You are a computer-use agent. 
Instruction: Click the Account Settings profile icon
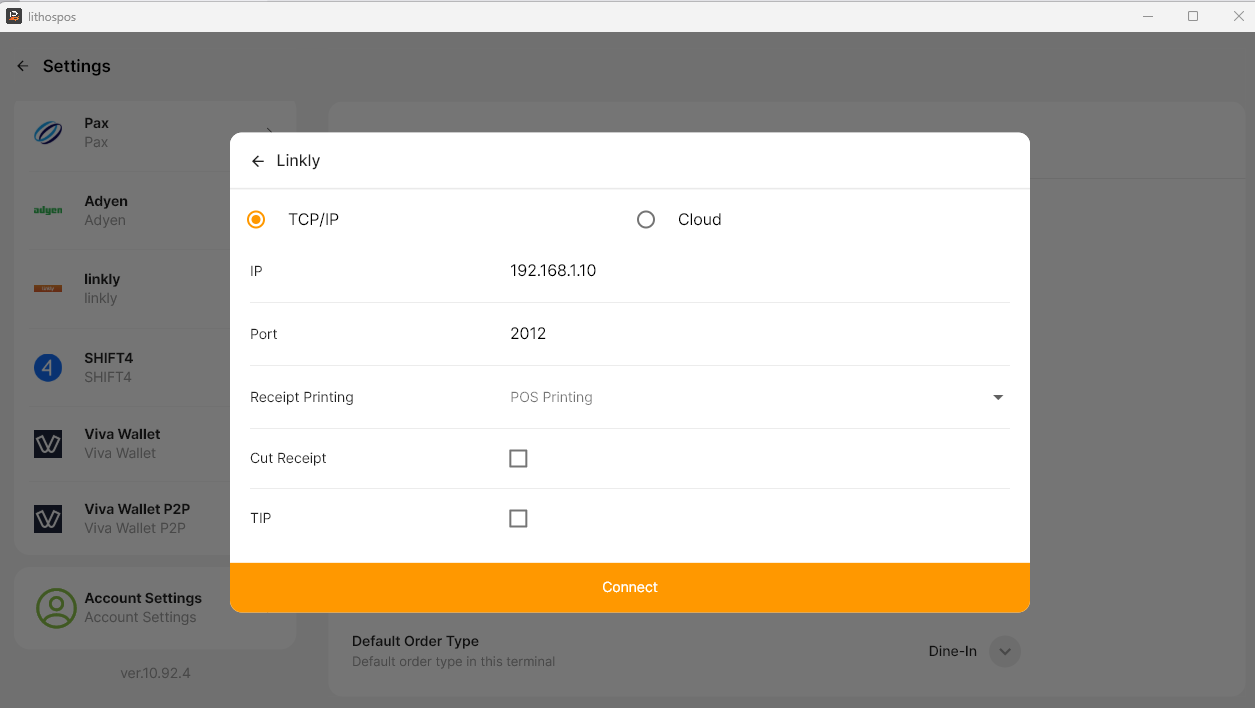coord(56,608)
